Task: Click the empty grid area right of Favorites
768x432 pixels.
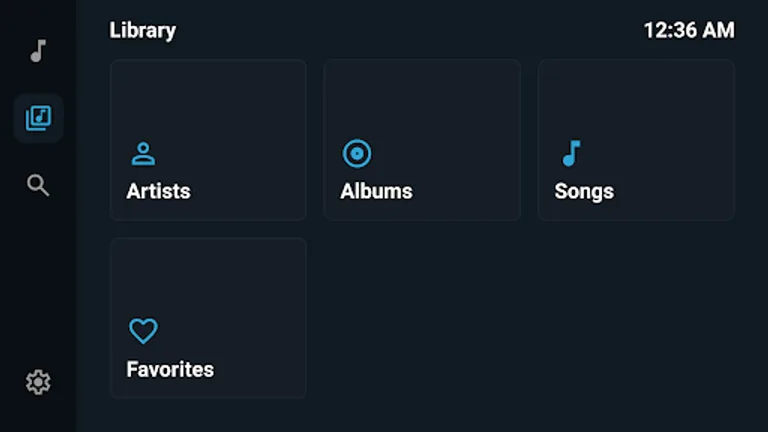Action: click(x=528, y=318)
